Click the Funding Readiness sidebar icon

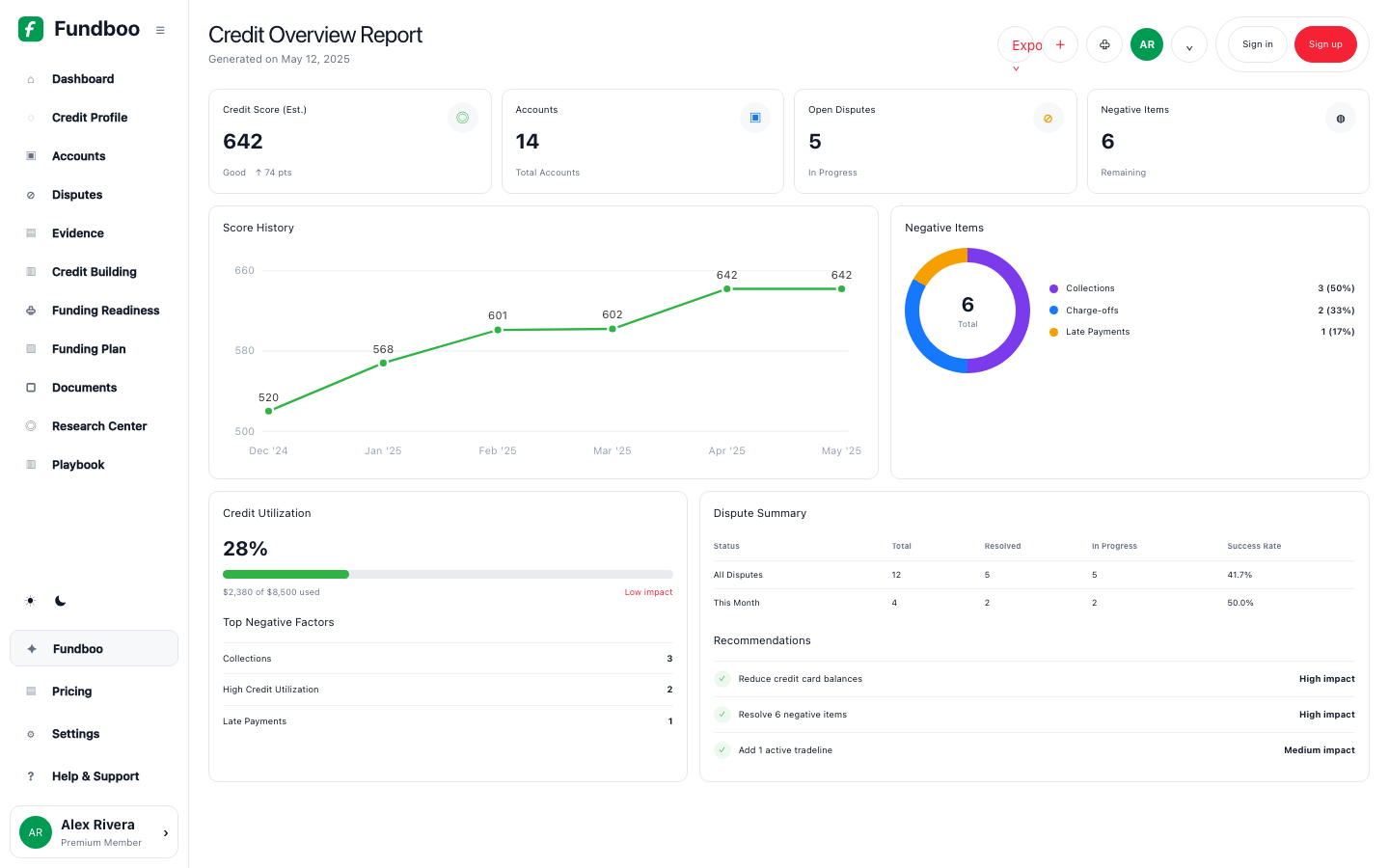(31, 311)
